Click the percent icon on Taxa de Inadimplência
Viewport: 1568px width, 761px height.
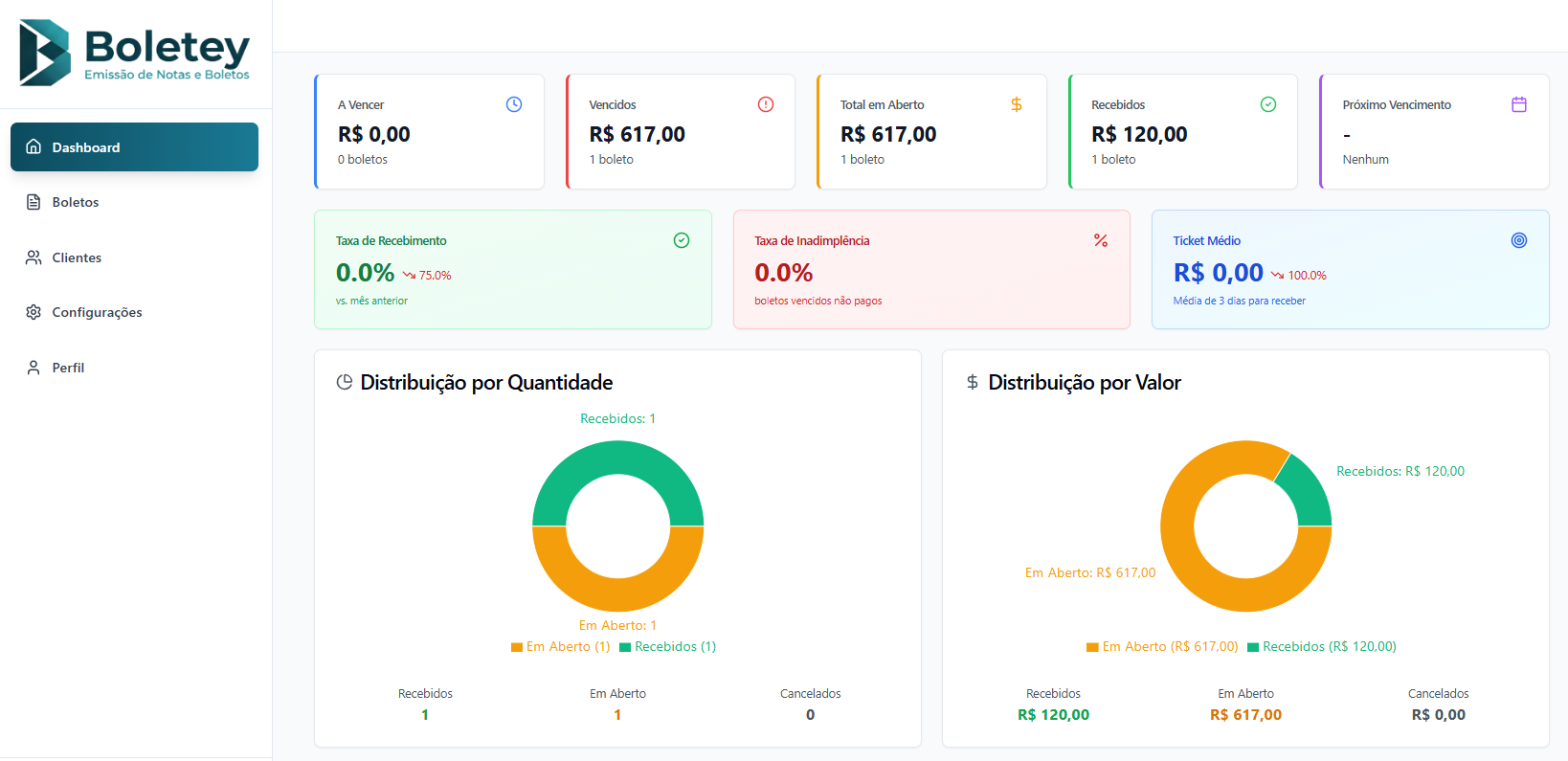pyautogui.click(x=1101, y=240)
